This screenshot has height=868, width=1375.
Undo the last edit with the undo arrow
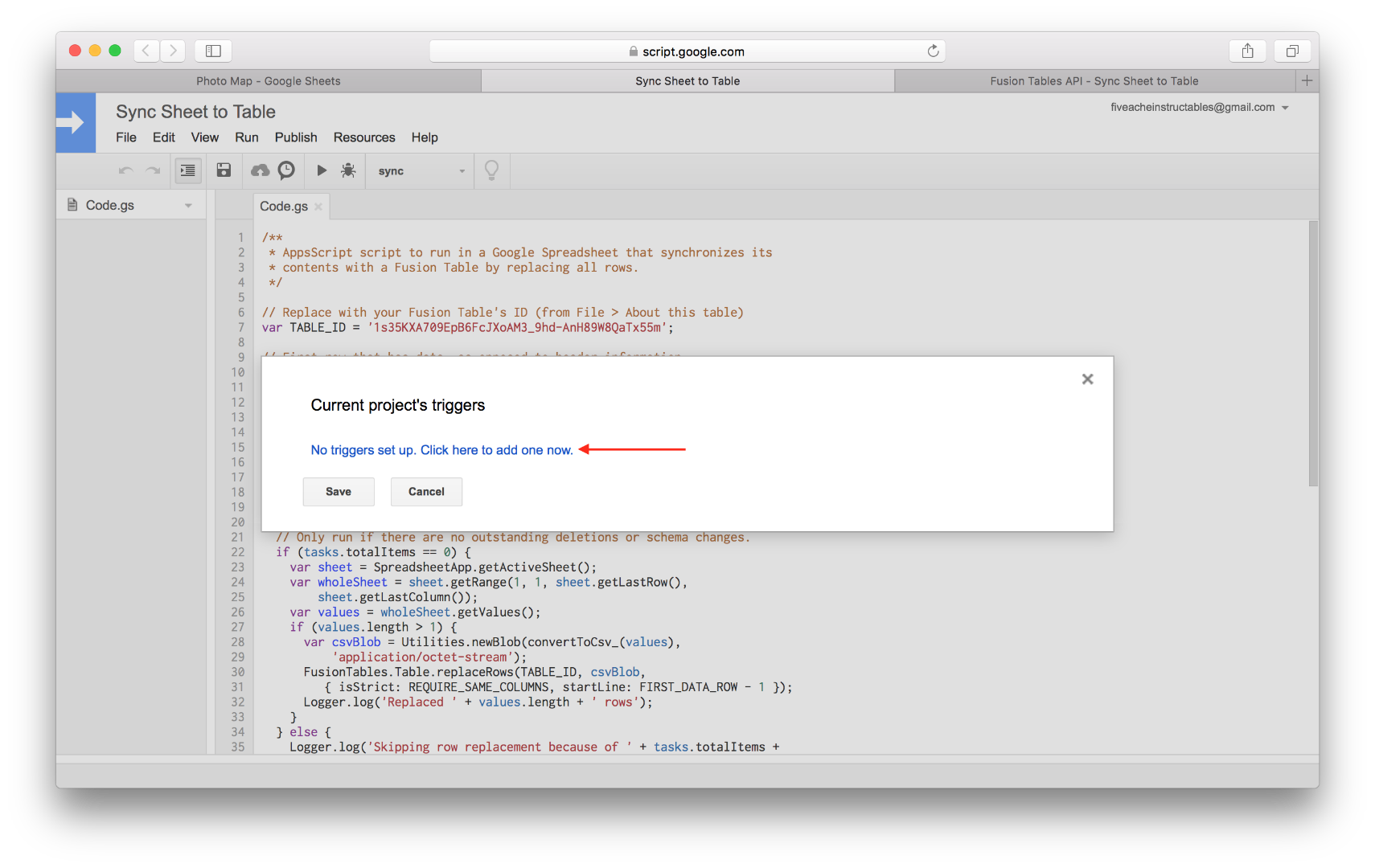point(126,170)
